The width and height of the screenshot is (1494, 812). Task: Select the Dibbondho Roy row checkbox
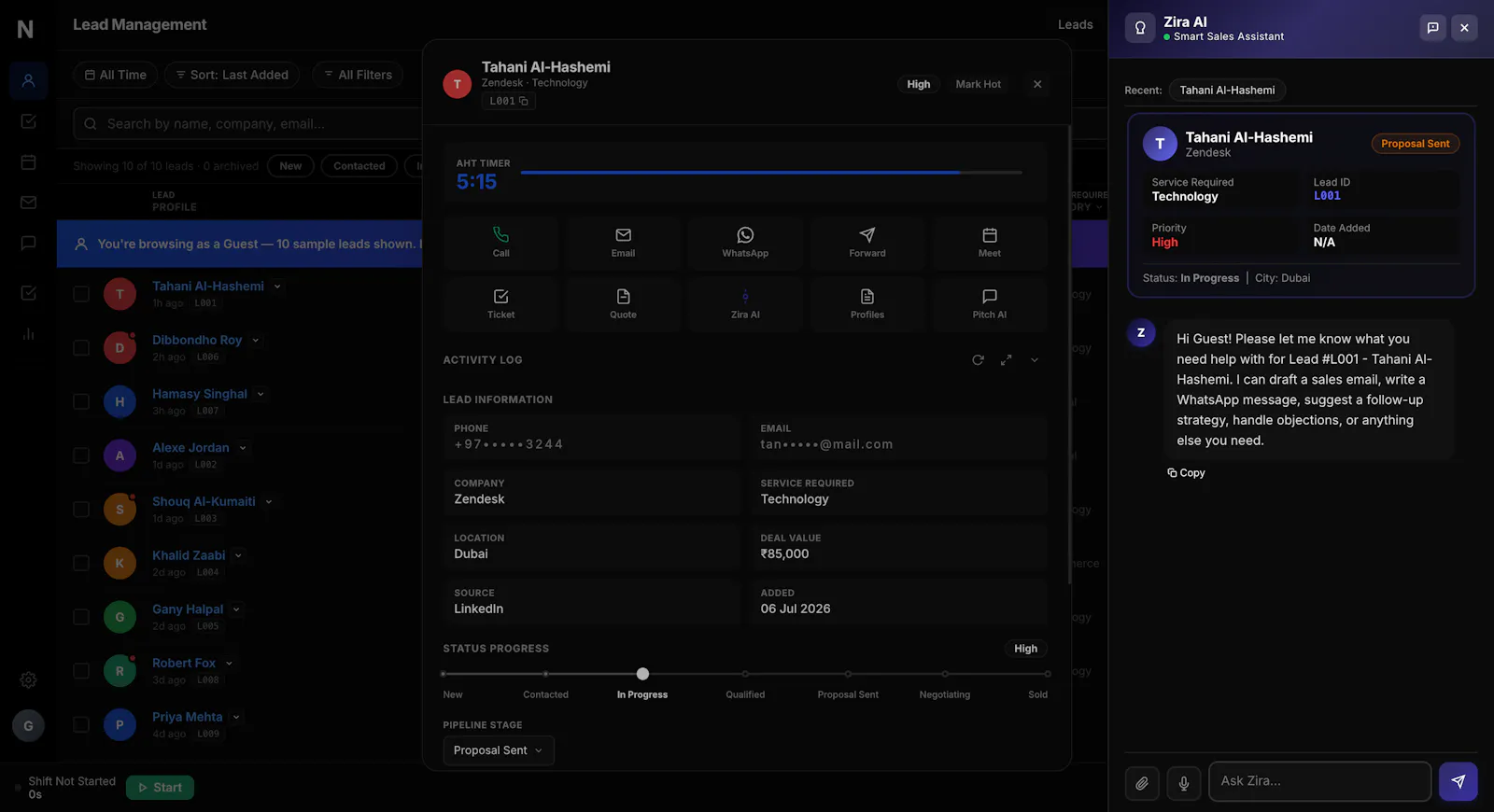click(x=81, y=348)
